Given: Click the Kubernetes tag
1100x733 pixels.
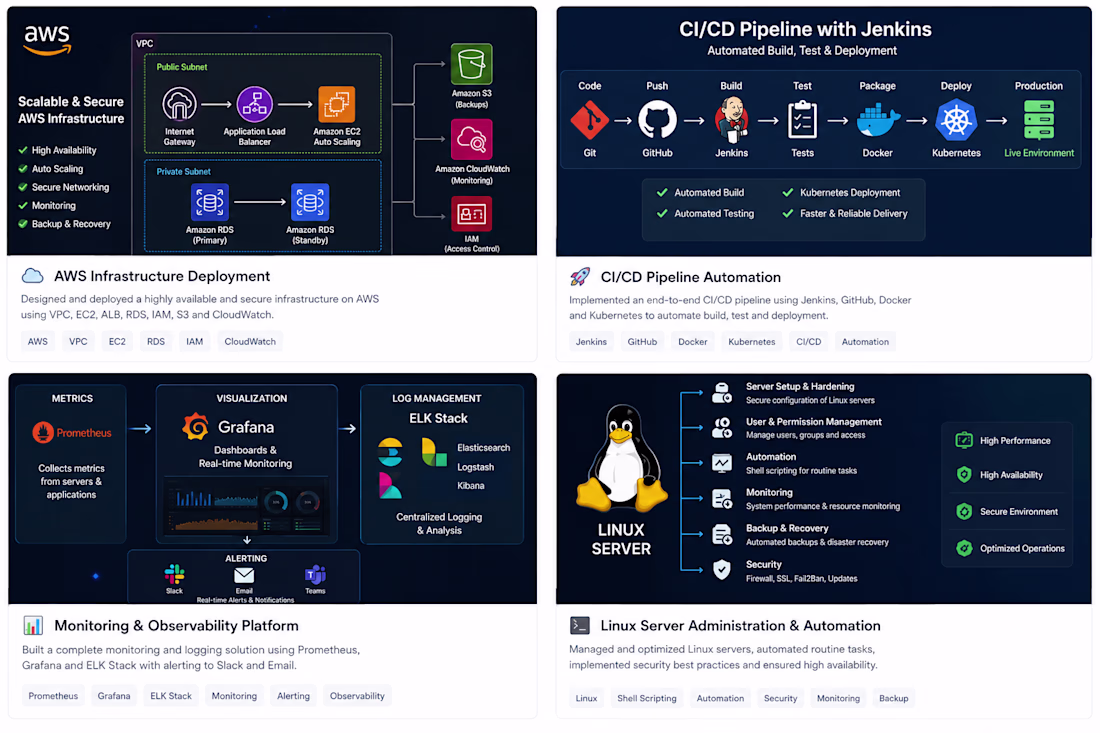Looking at the screenshot, I should pos(751,342).
